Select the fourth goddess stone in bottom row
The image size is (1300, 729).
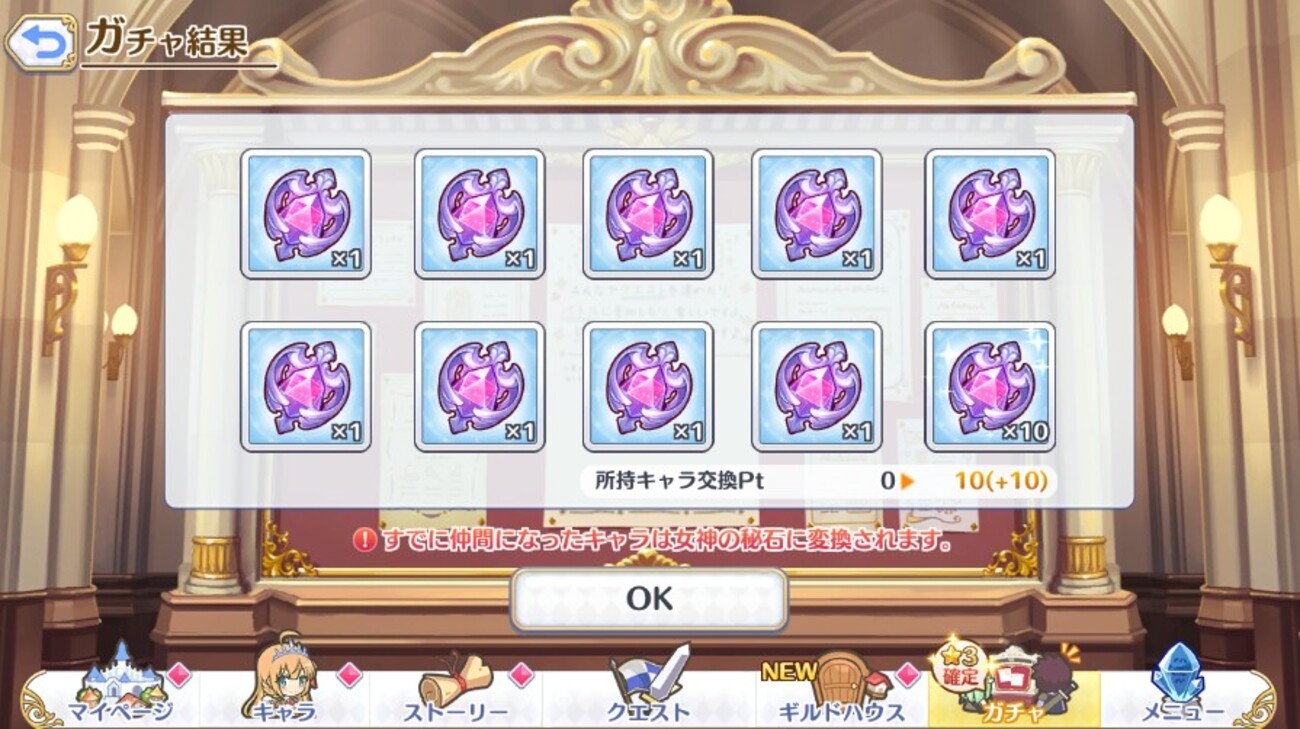click(x=817, y=387)
